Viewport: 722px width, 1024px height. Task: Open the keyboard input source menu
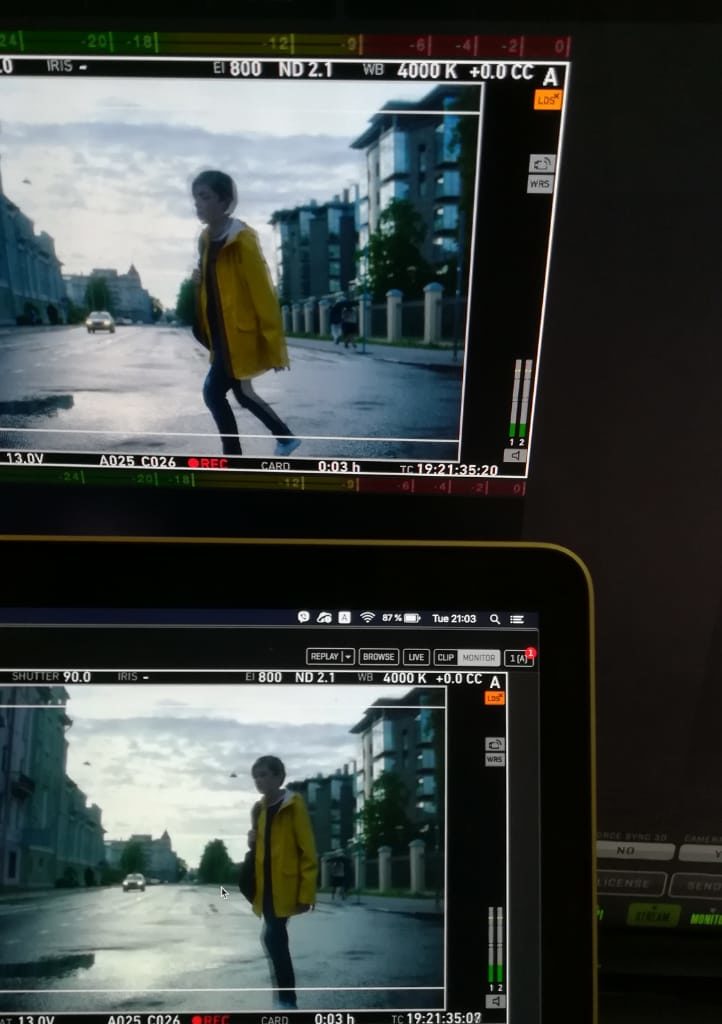344,618
